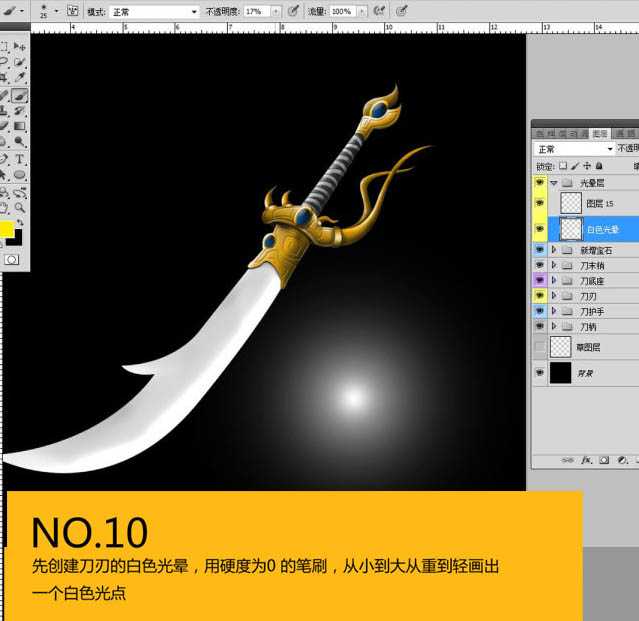
Task: Toggle Quick Mask mode
Action: pos(11,260)
